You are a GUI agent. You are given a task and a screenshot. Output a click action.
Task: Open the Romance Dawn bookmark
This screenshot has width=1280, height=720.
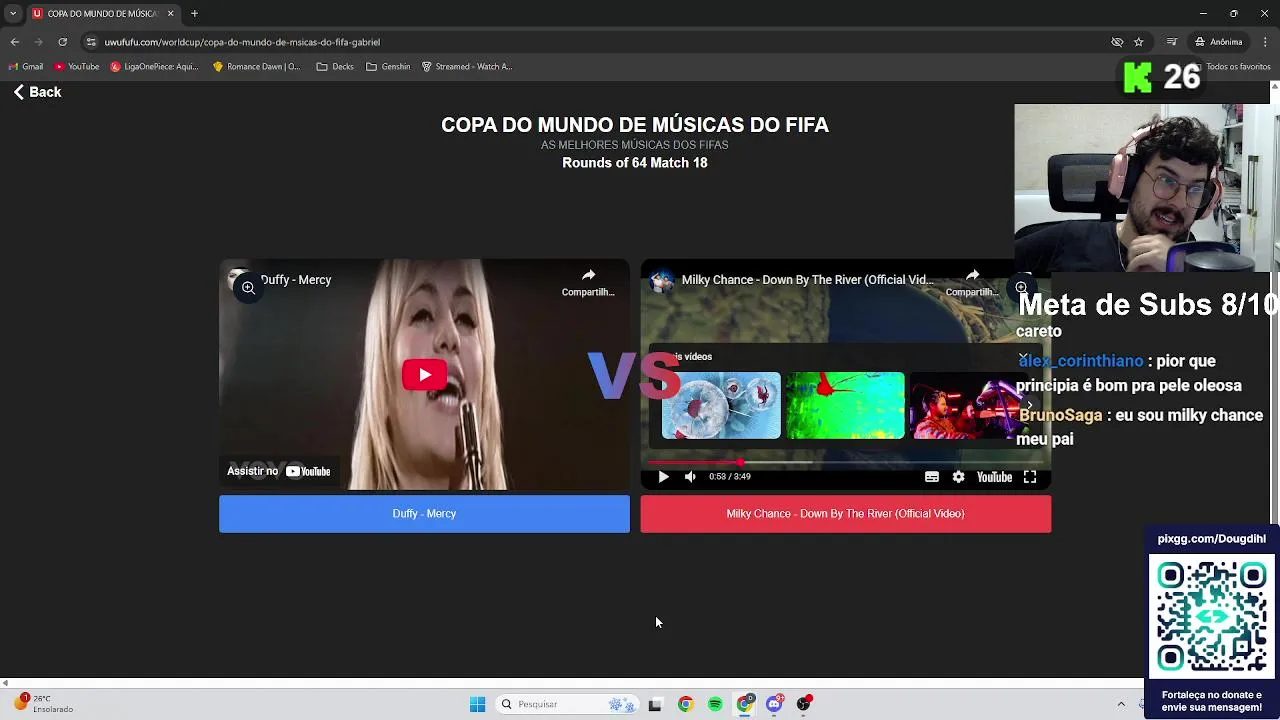point(256,67)
